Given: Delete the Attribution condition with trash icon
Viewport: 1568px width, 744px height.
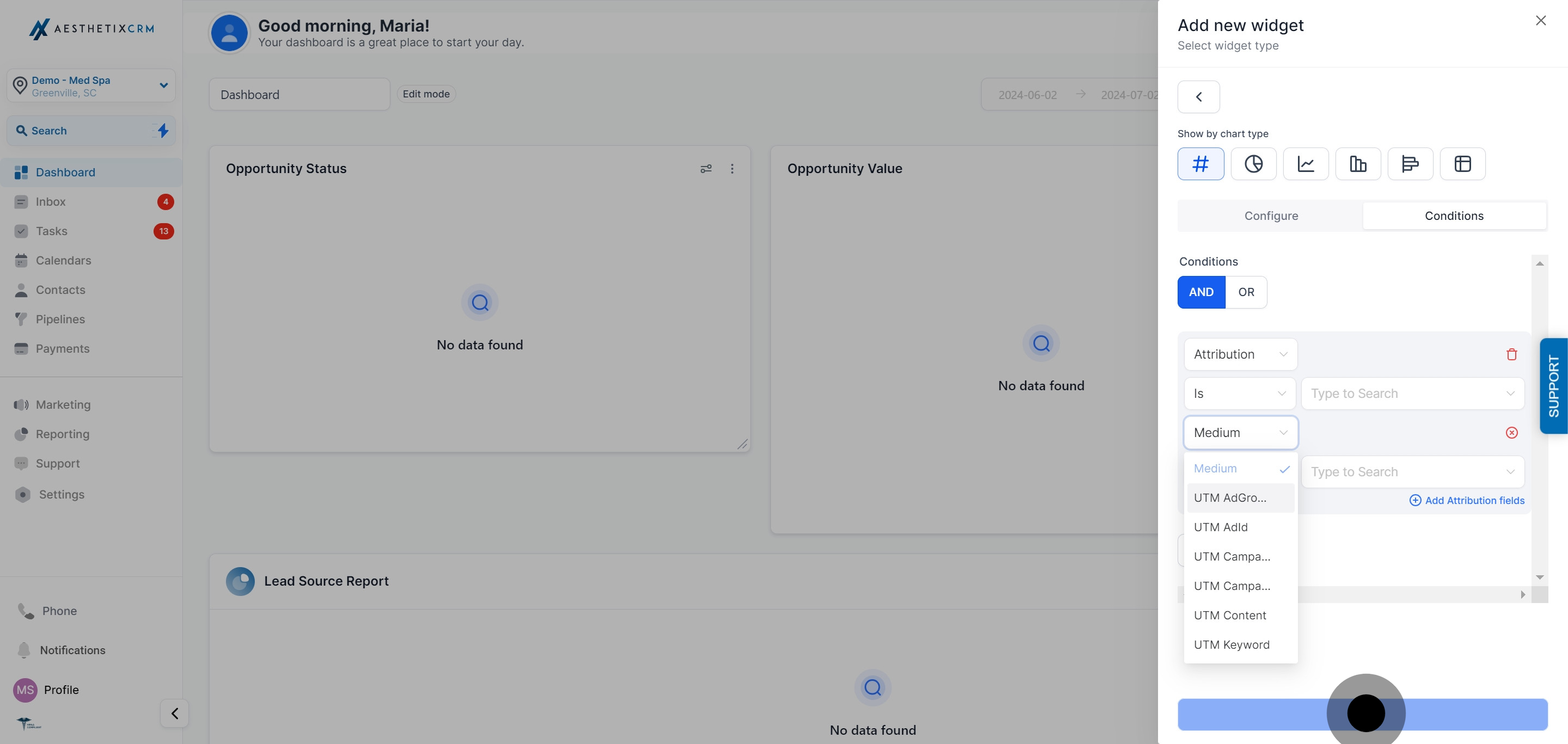Looking at the screenshot, I should [x=1512, y=354].
